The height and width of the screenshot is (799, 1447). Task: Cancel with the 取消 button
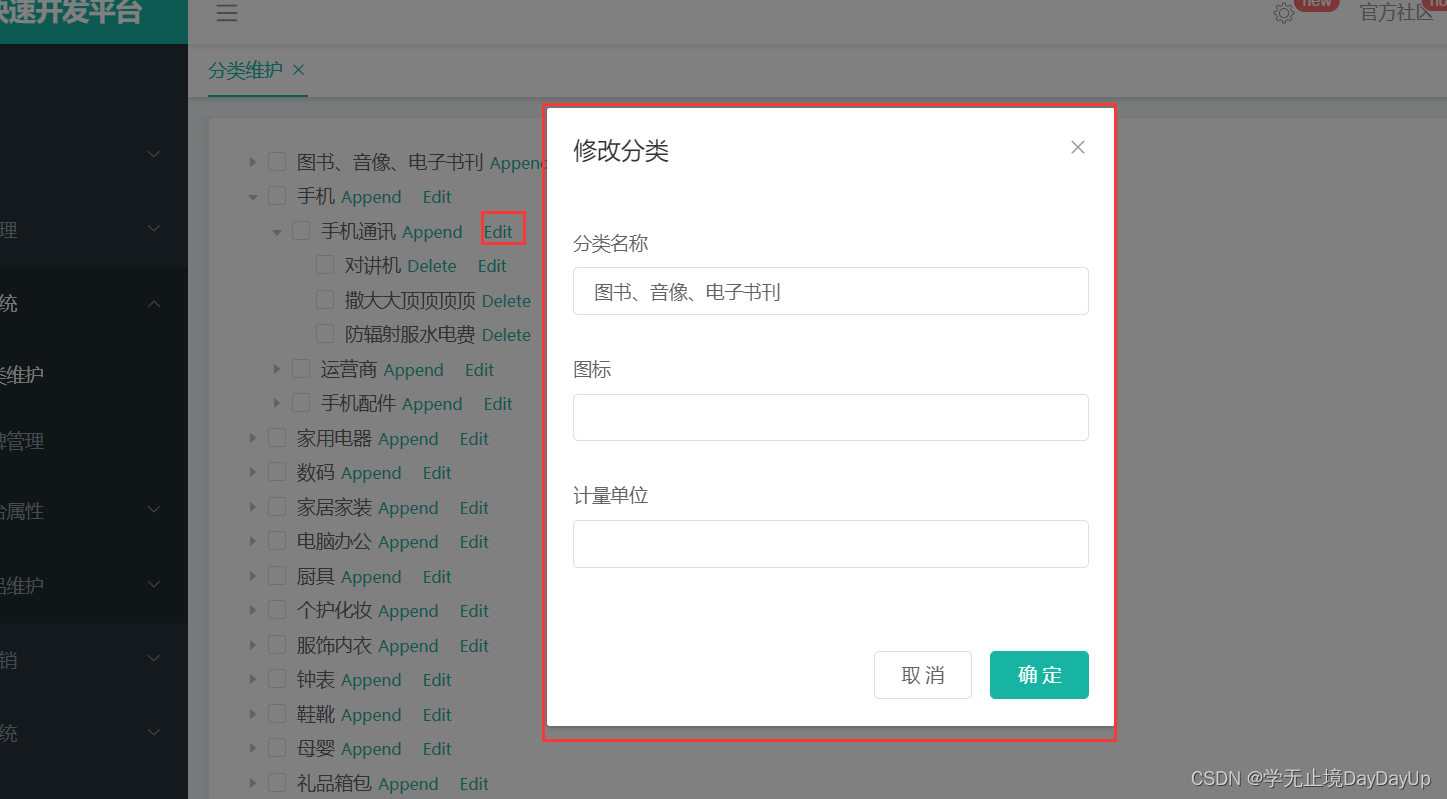pyautogui.click(x=922, y=675)
